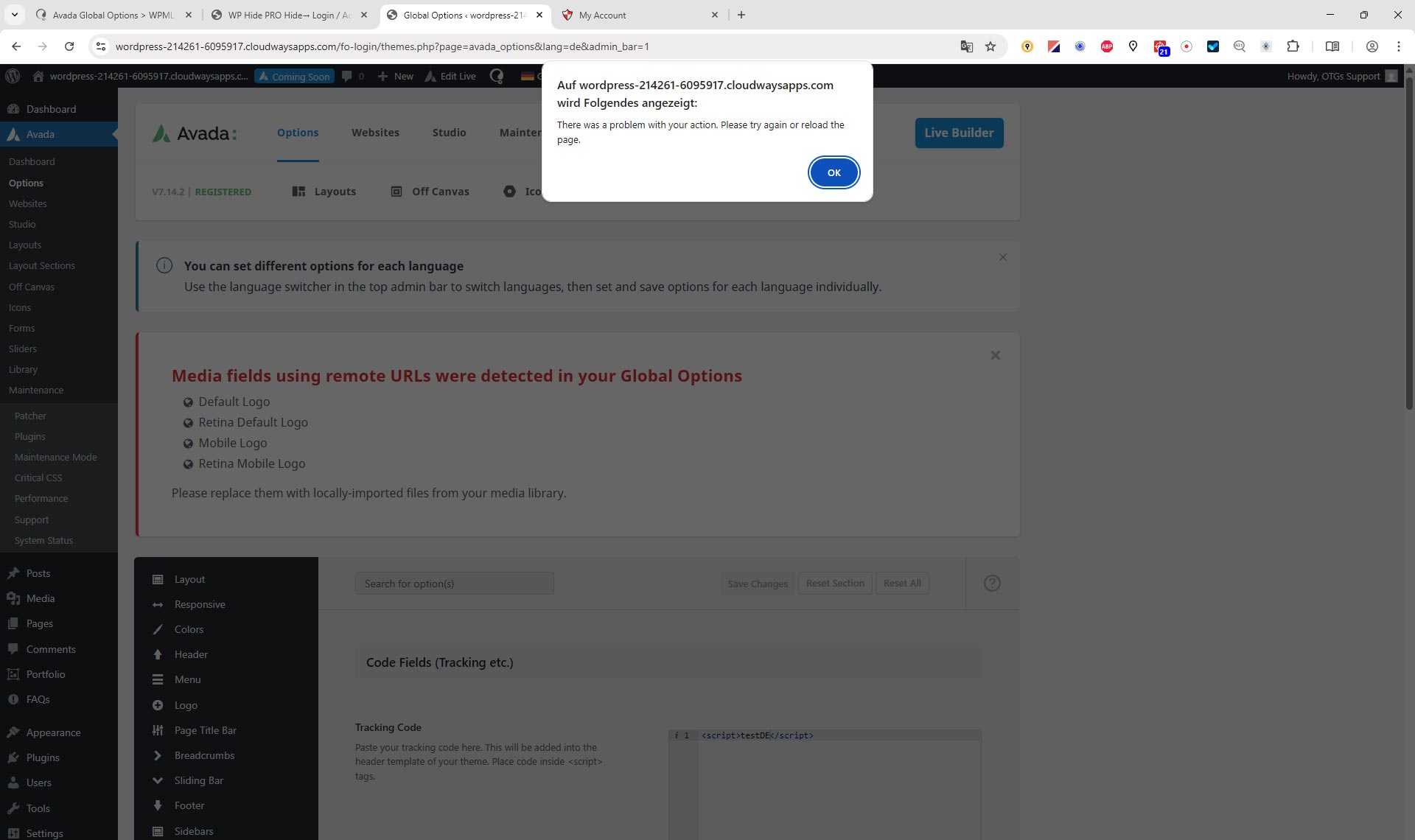Bookmark this page with the star icon
Viewport: 1415px width, 840px height.
990,46
